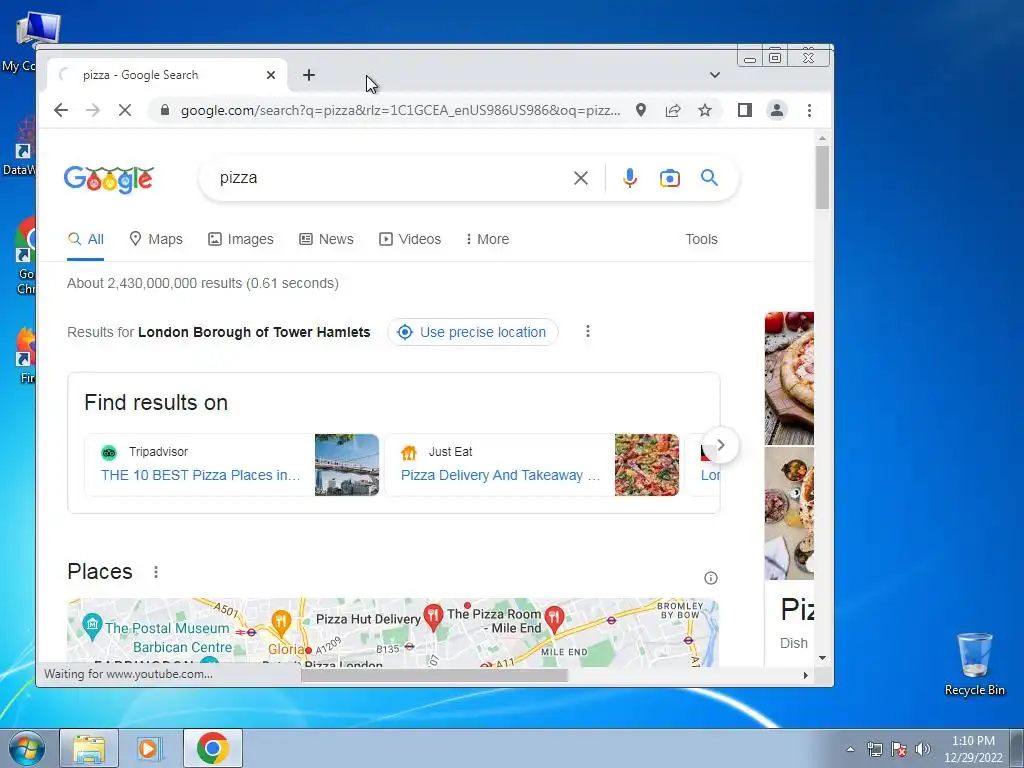Open the Windows Start menu
Viewport: 1024px width, 768px height.
click(x=26, y=748)
